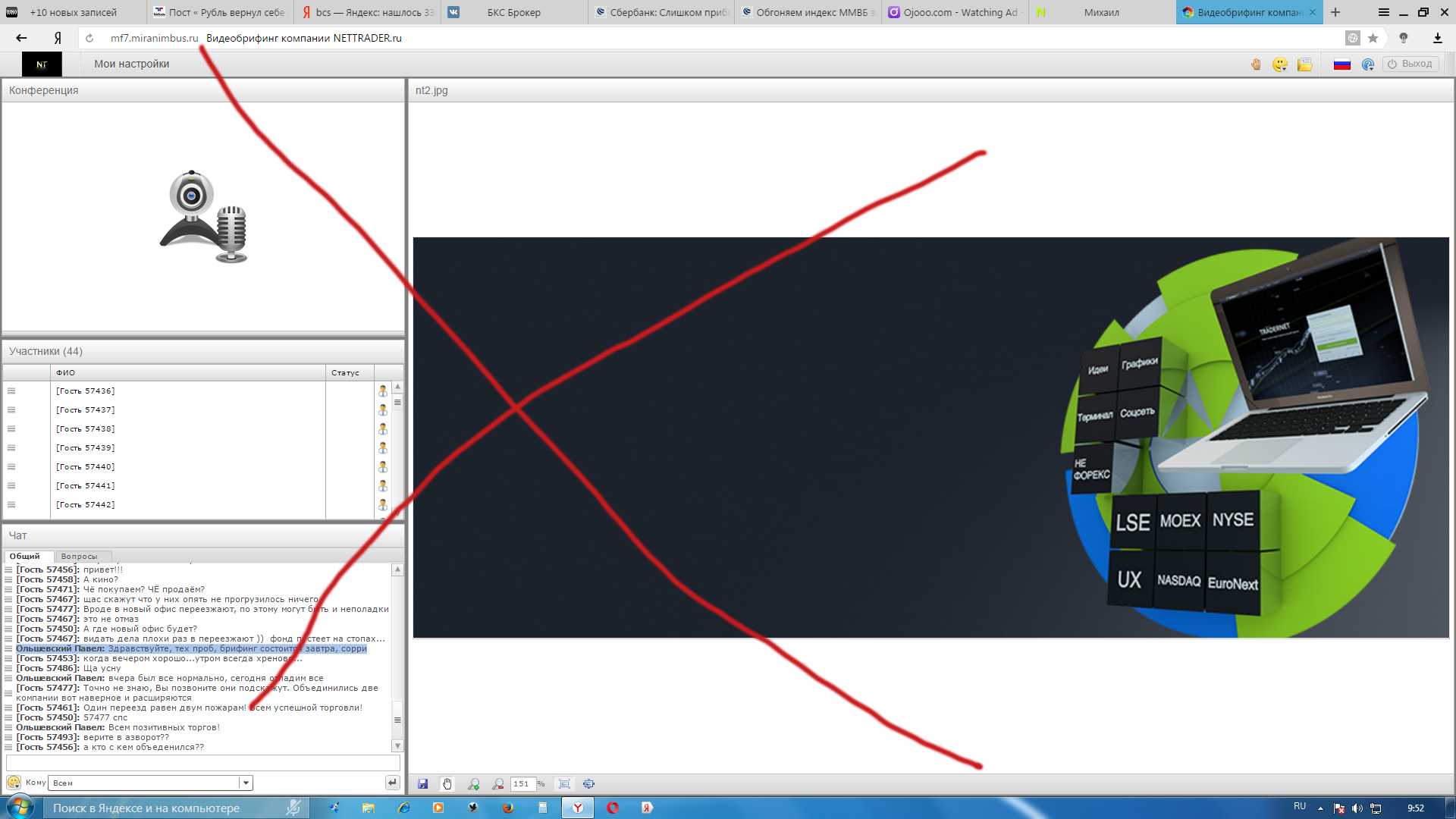The width and height of the screenshot is (1456, 819).
Task: Open the БКС Брокер browser tab
Action: pyautogui.click(x=514, y=12)
